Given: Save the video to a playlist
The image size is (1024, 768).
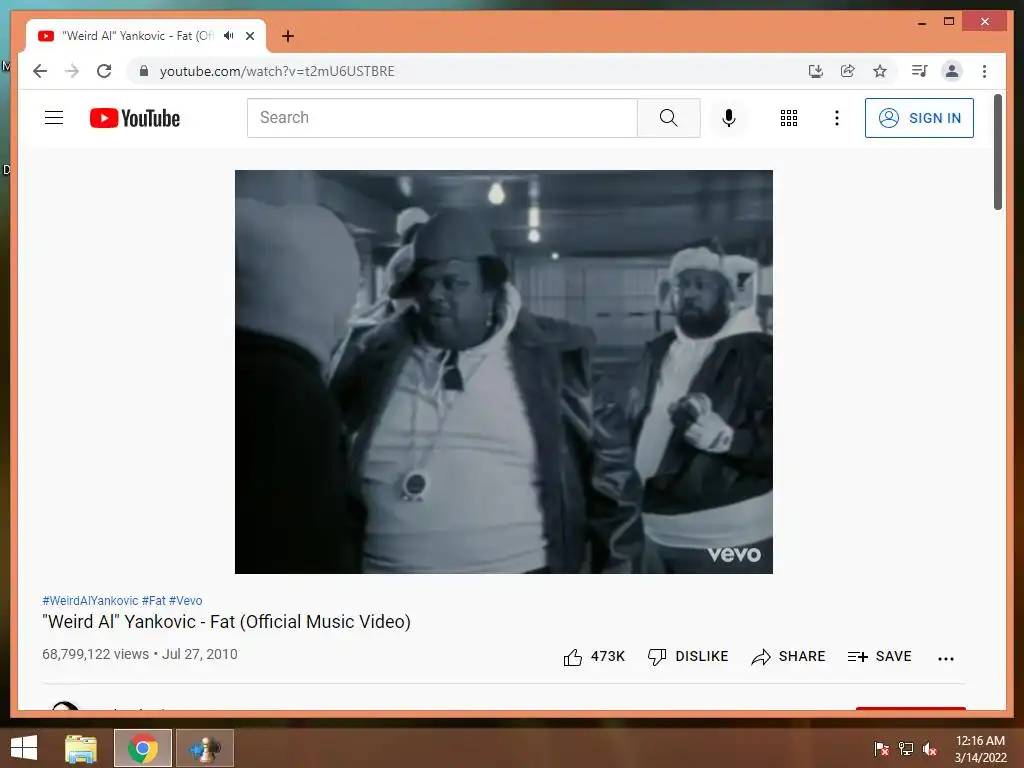Looking at the screenshot, I should (879, 657).
